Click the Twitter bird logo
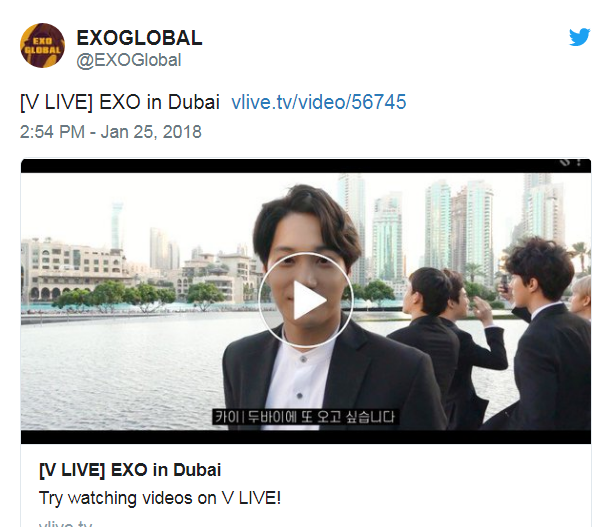The image size is (613, 527). click(x=579, y=37)
